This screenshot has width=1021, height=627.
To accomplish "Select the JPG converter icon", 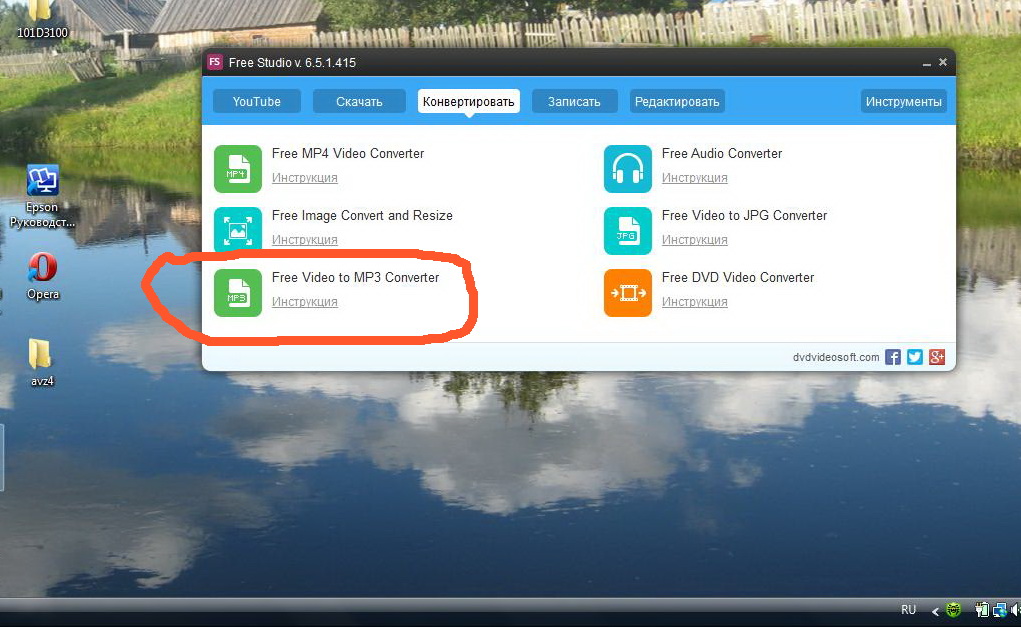I will pos(628,230).
